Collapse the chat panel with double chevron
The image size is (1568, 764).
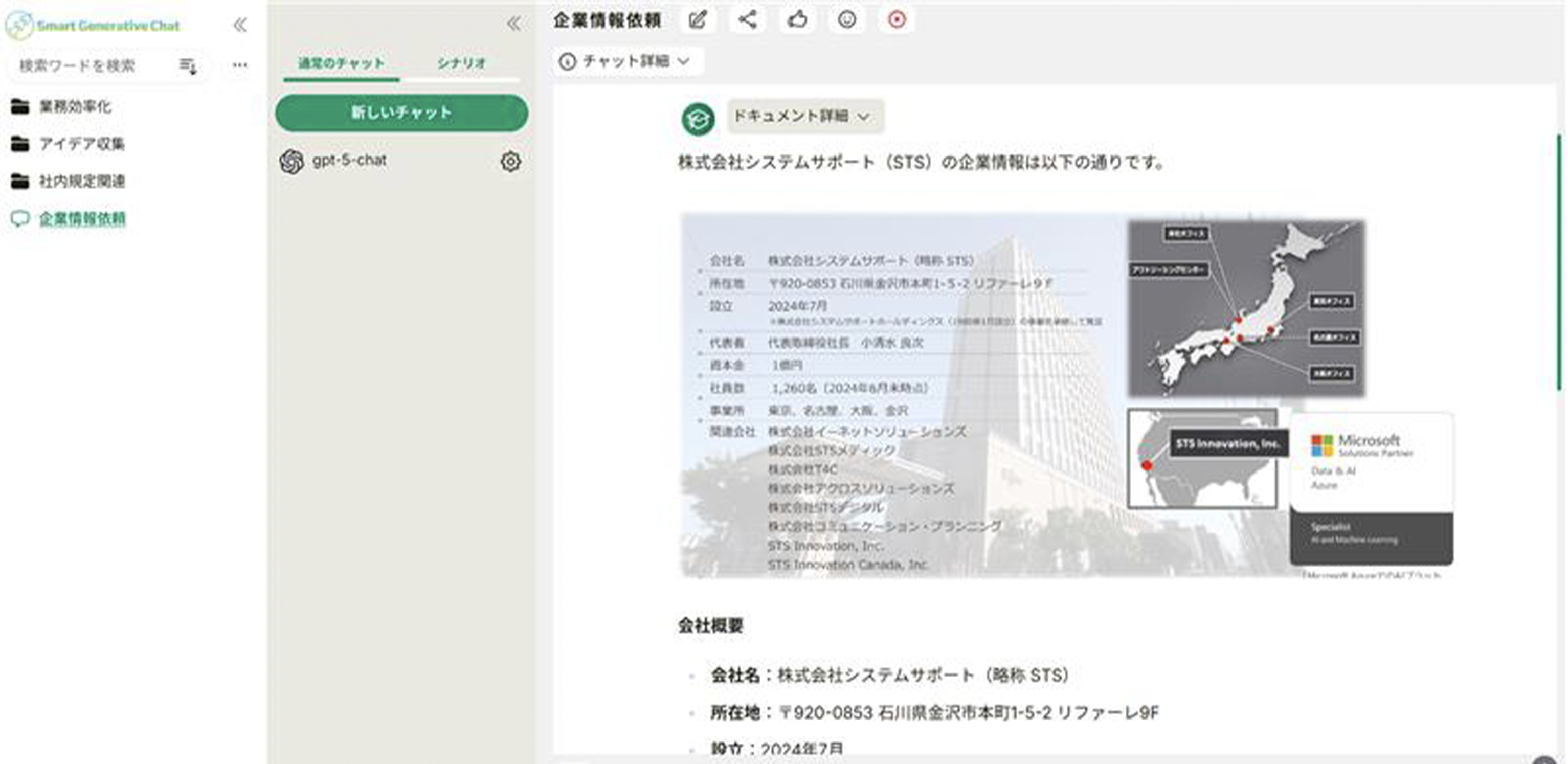coord(514,24)
